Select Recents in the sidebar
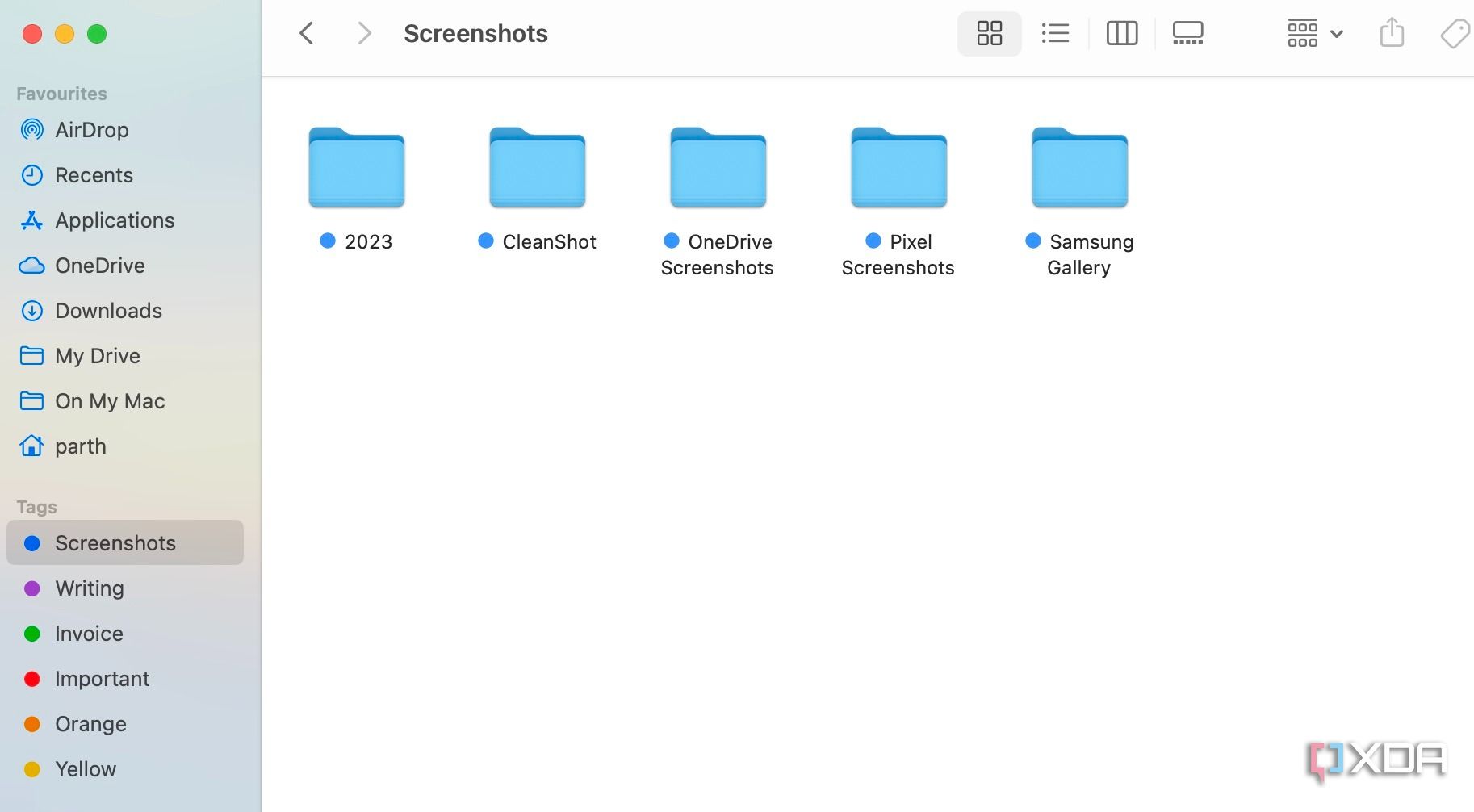The height and width of the screenshot is (812, 1474). click(94, 174)
